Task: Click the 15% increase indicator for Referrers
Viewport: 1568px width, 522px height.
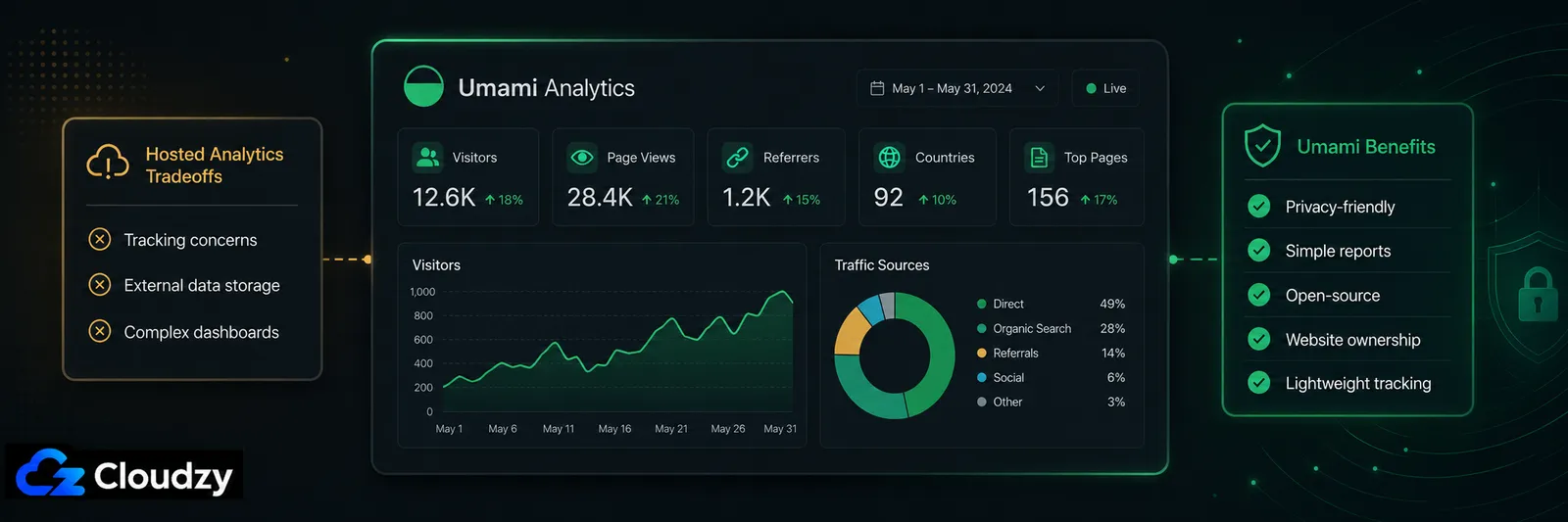Action: click(801, 200)
